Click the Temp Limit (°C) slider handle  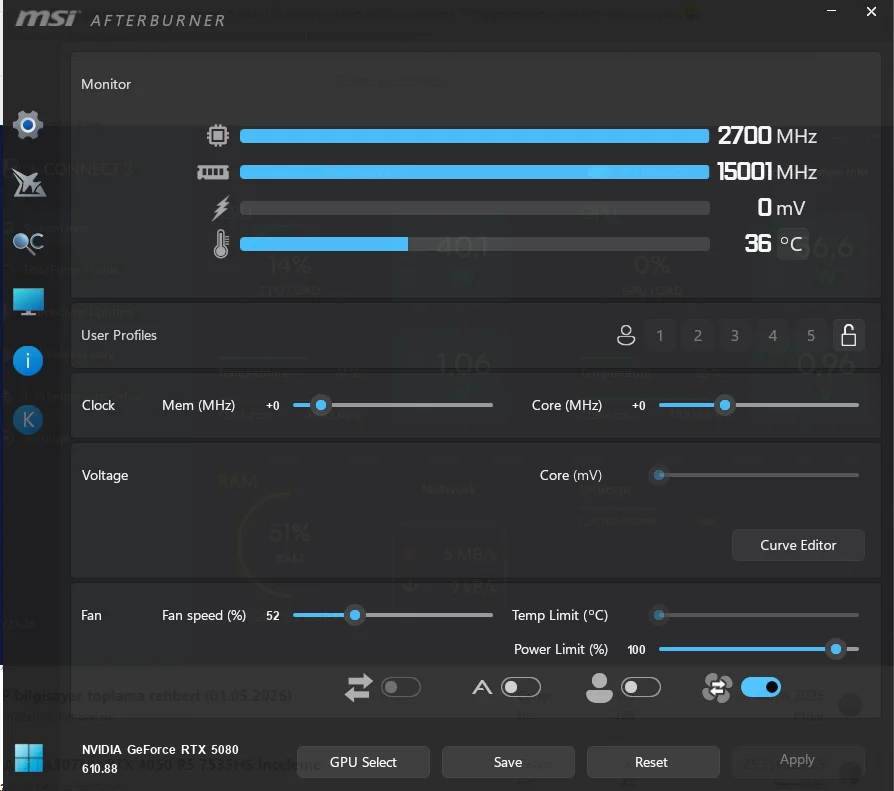(659, 615)
